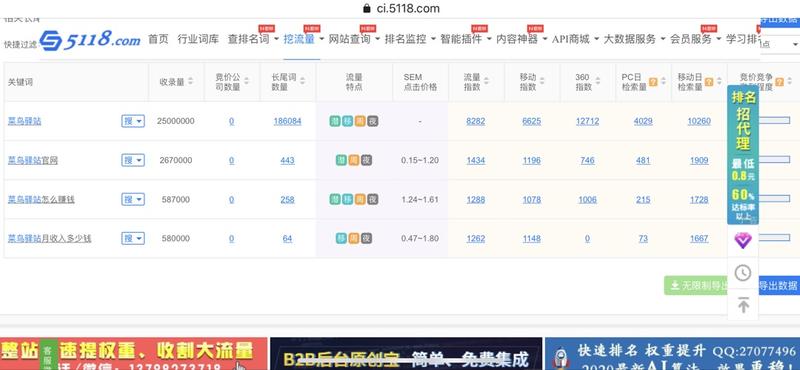The image size is (800, 370).
Task: Click help icon beside 竞价竞争激烈程度
Action: coord(779,82)
